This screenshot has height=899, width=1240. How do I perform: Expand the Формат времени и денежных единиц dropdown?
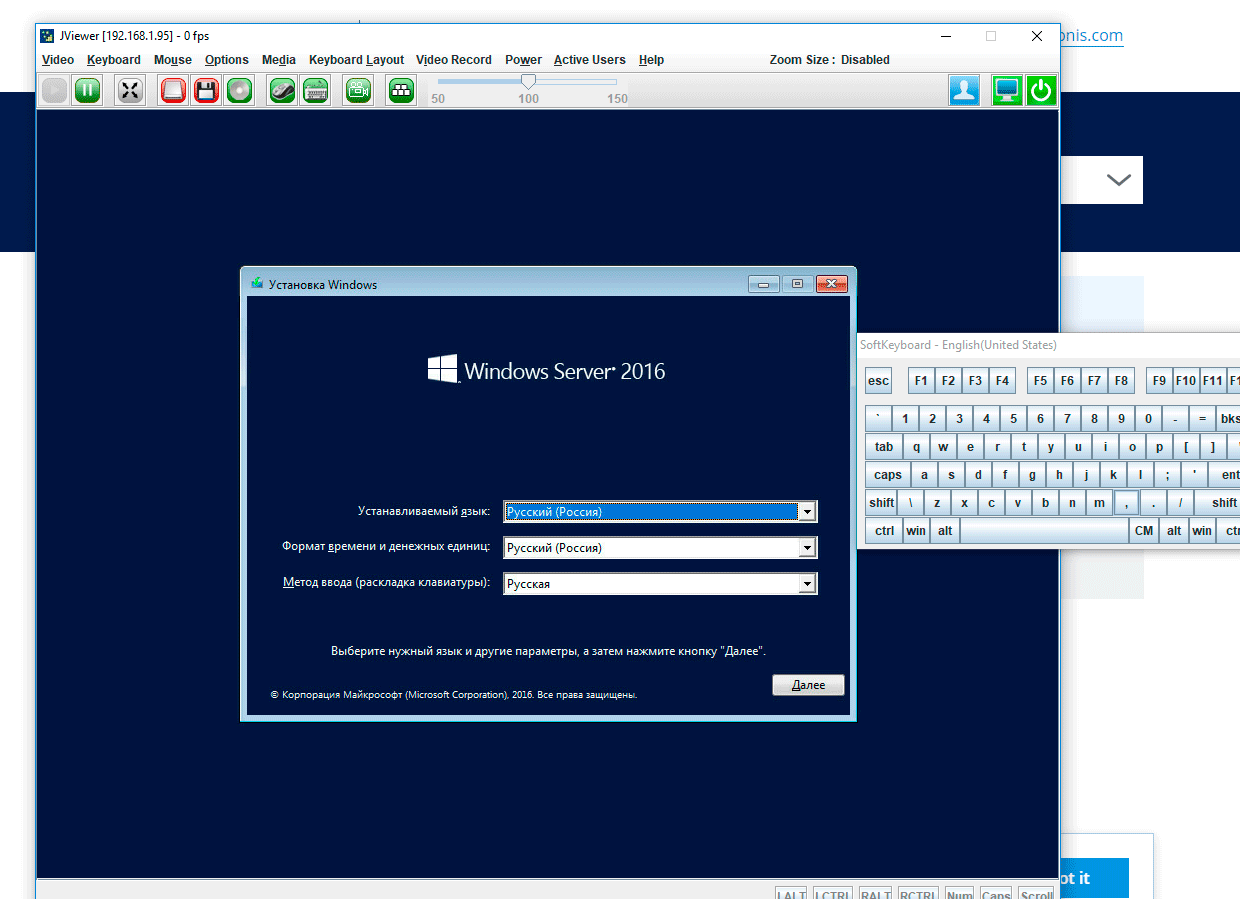(x=807, y=548)
